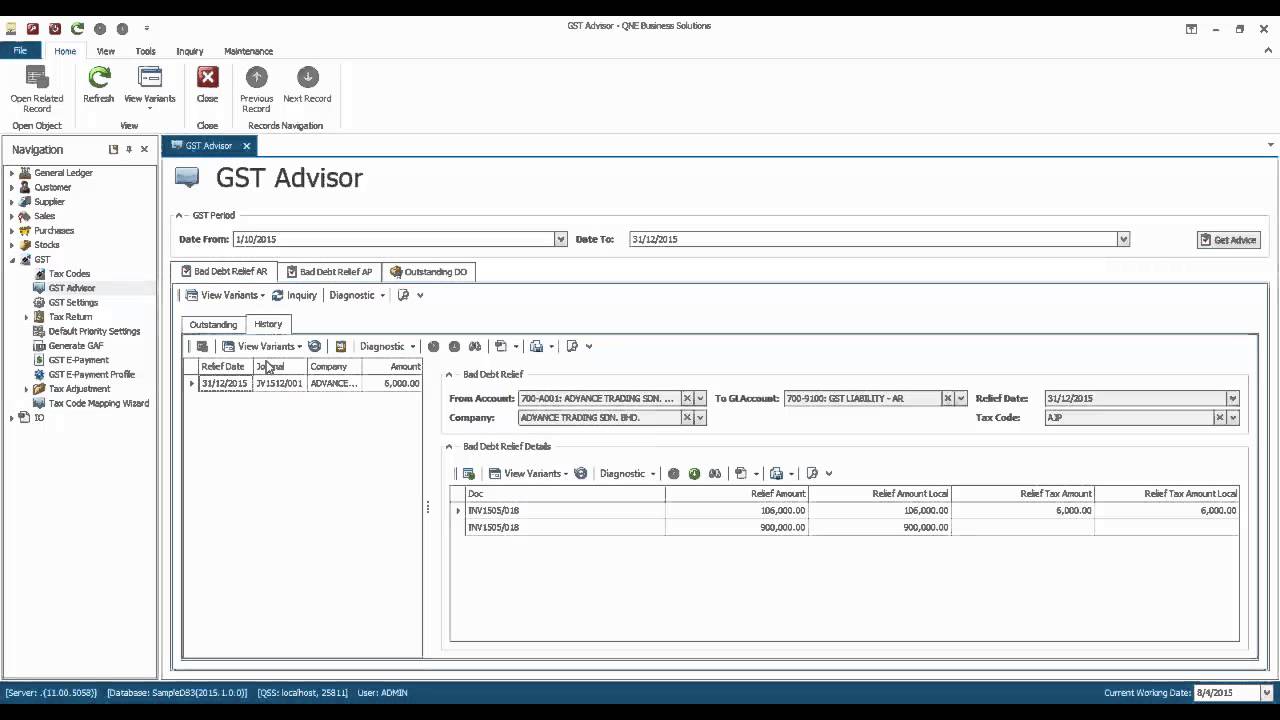
Task: Collapse the Bad Debt Relief section
Action: (x=449, y=374)
